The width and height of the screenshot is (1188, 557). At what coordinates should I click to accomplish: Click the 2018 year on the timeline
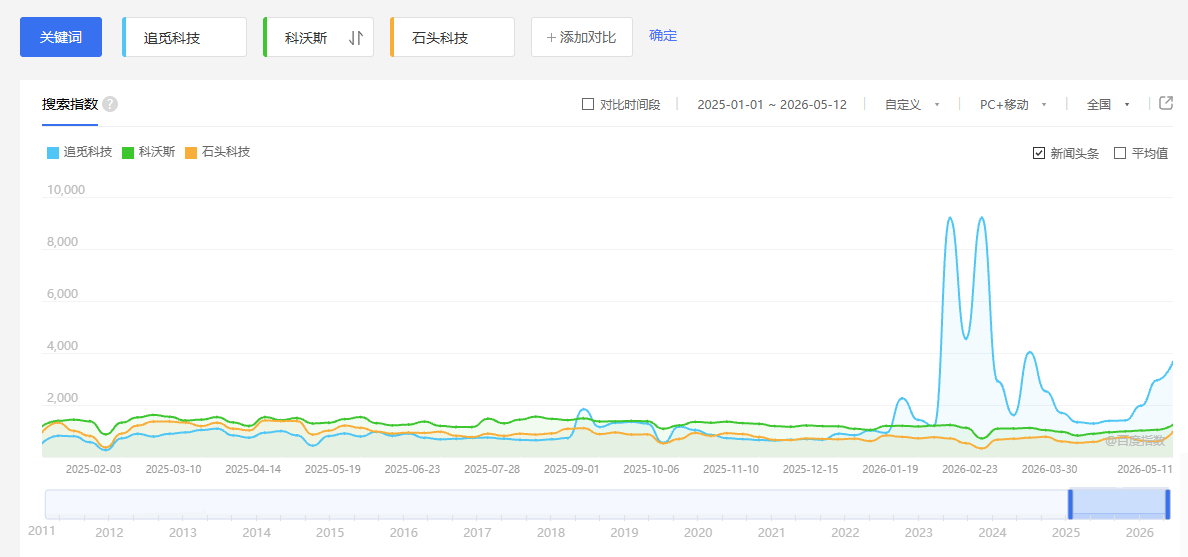click(550, 533)
